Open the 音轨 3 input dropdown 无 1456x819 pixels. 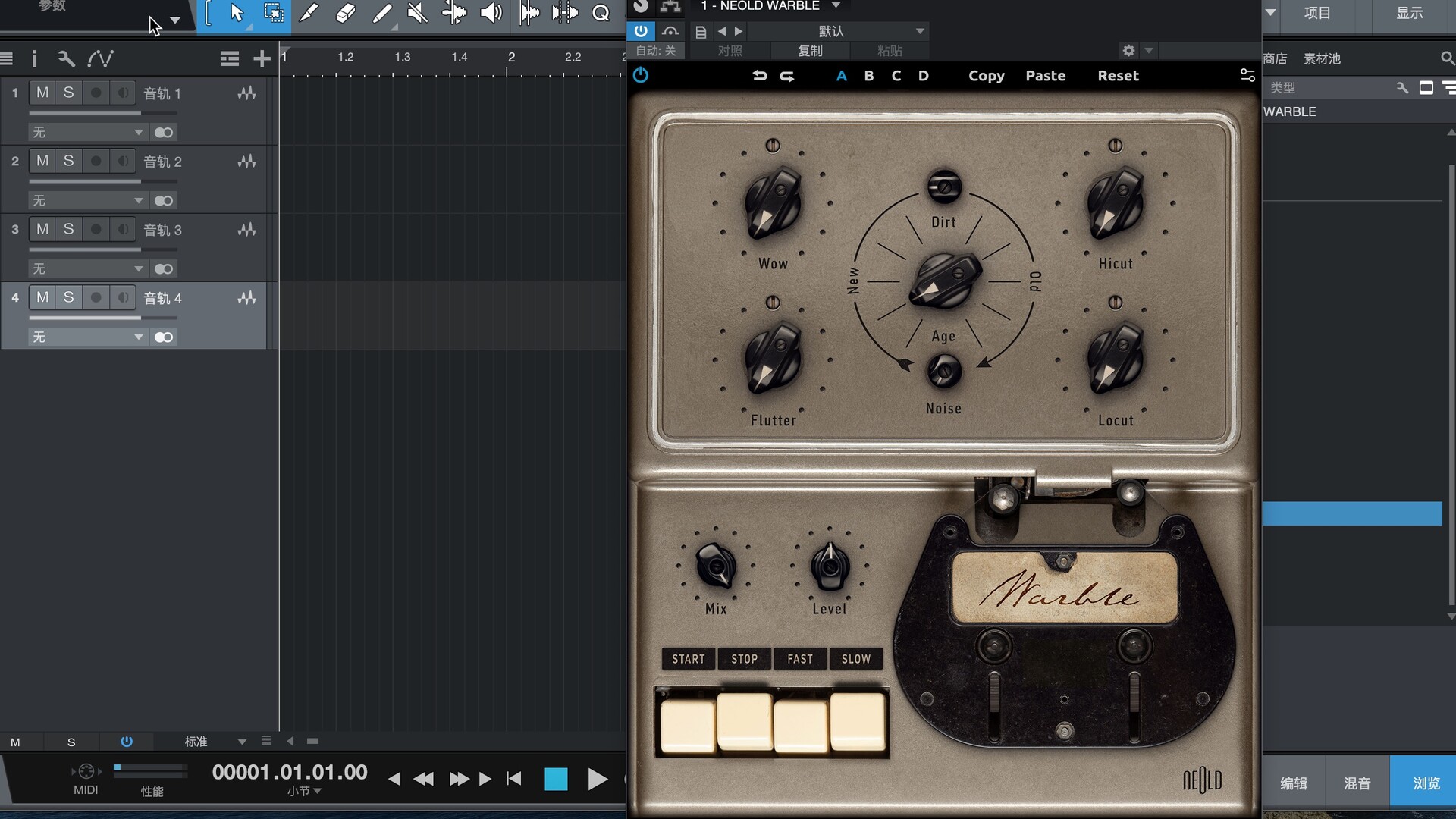tap(87, 268)
